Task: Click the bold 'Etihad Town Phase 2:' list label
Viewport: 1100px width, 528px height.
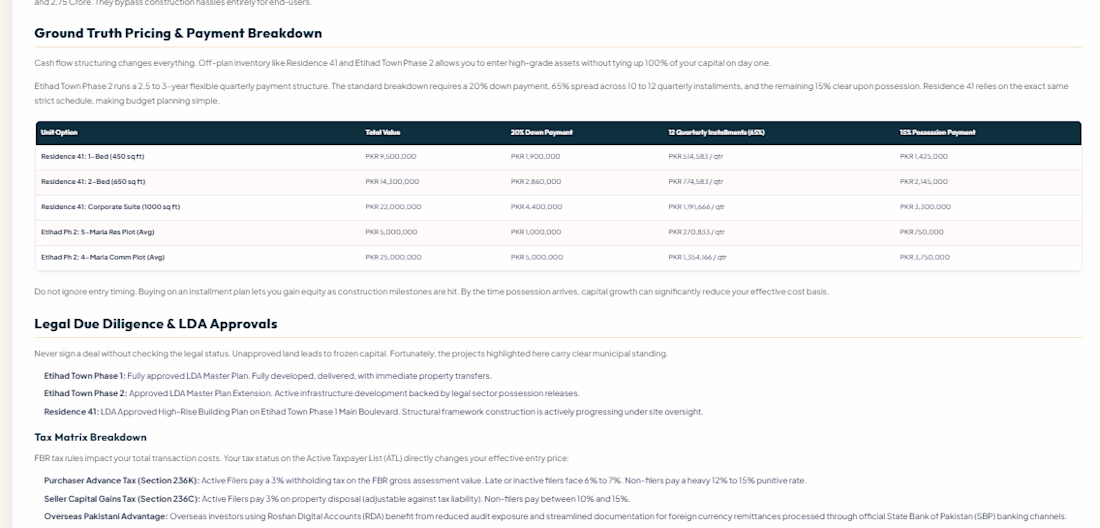Action: click(x=86, y=393)
